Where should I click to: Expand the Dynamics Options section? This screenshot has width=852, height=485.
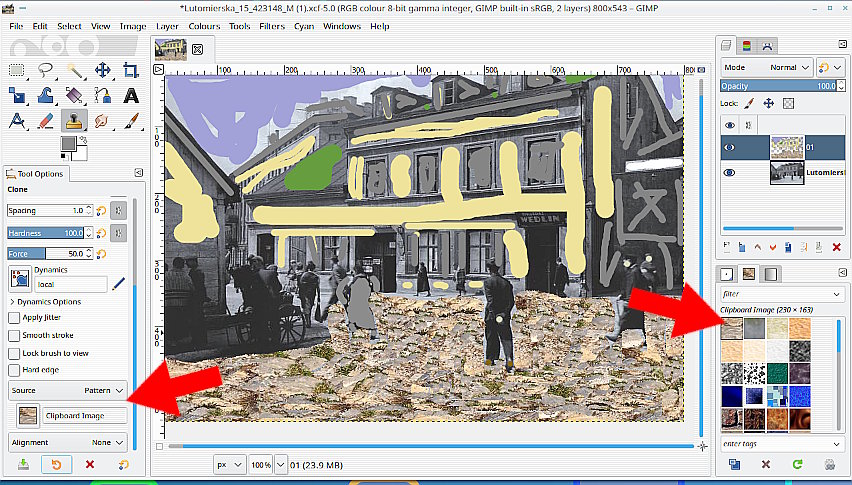click(x=46, y=302)
